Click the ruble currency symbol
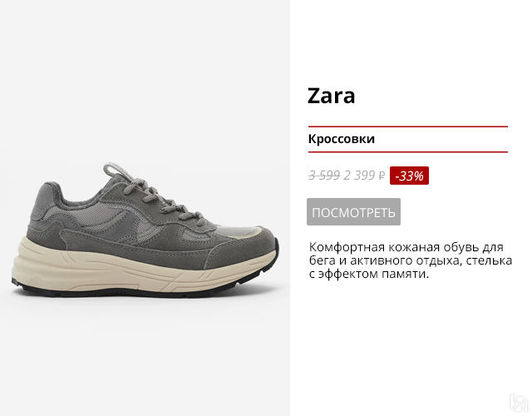532x416 pixels. click(382, 176)
